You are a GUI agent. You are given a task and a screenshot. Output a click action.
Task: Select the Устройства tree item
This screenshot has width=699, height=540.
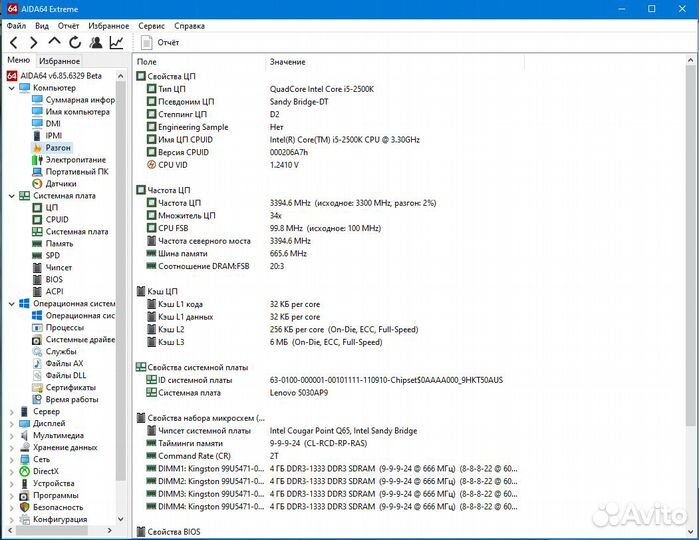coord(47,483)
